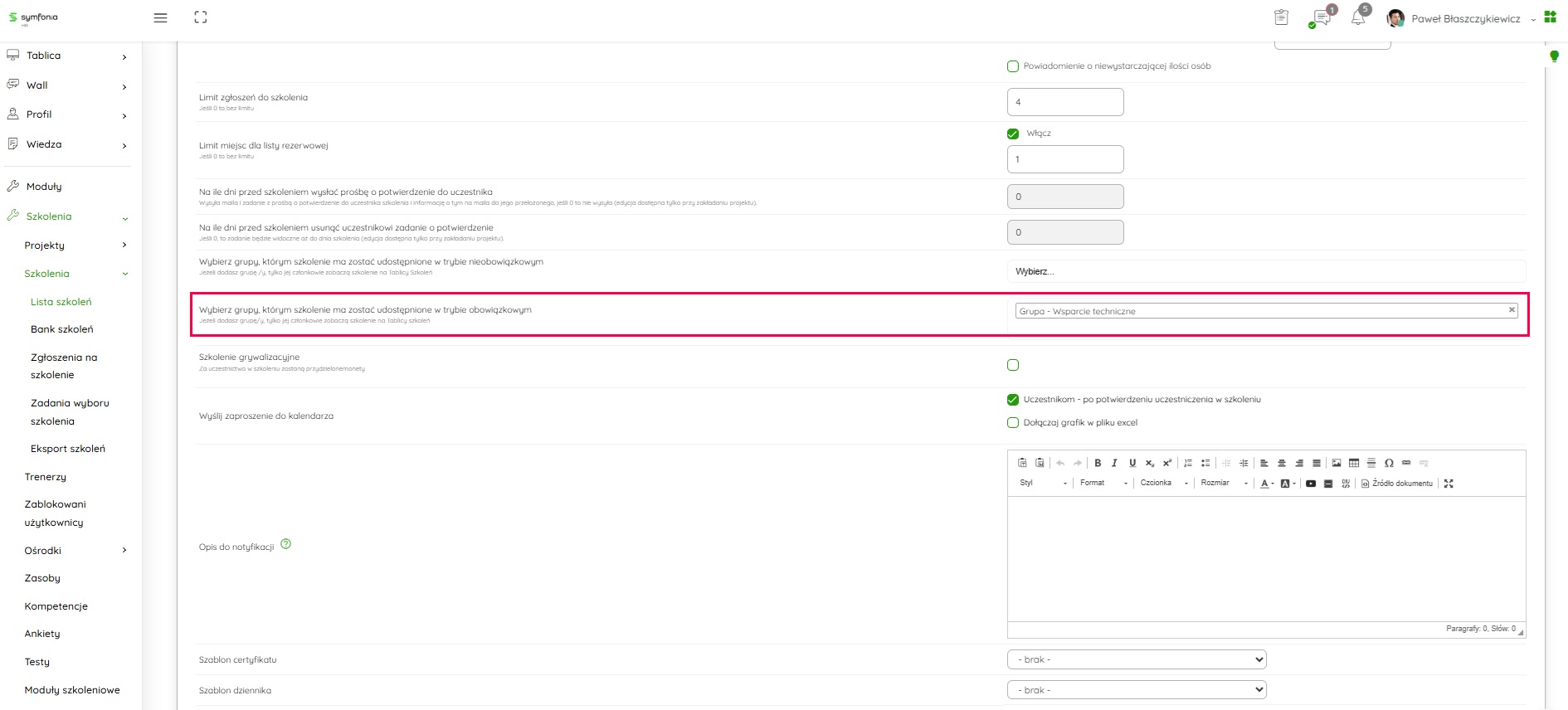
Task: Open Bank szkoleń in sidebar
Action: 61,329
